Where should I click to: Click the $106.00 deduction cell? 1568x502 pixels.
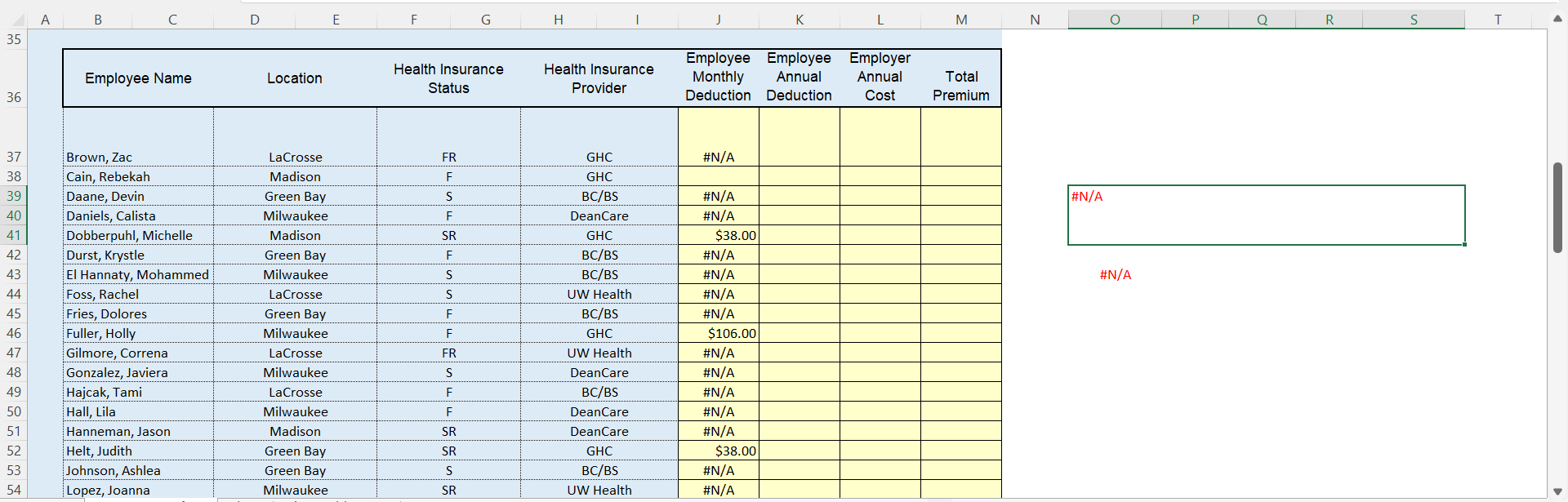(x=718, y=333)
